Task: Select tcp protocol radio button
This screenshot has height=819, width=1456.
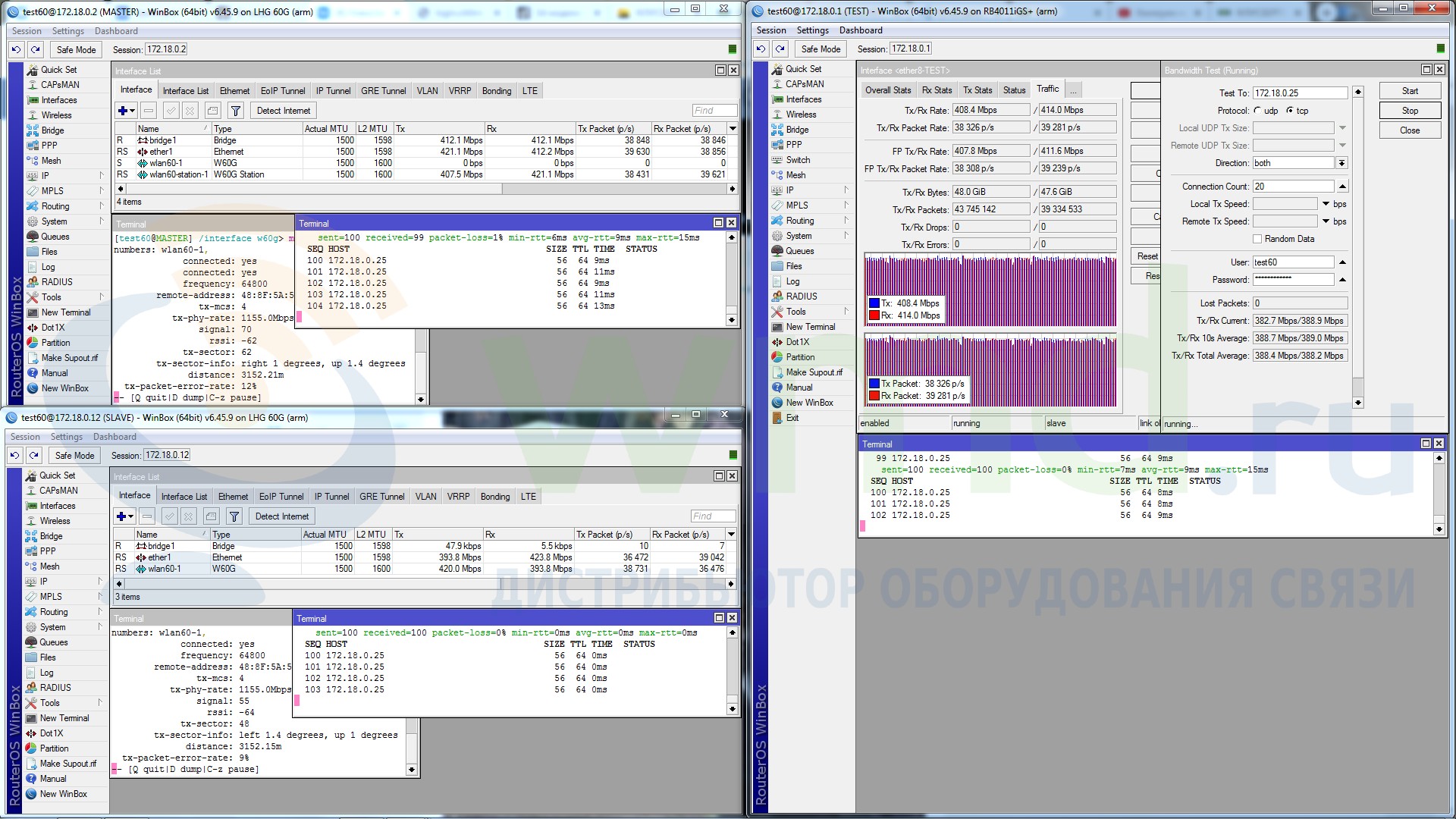Action: (1289, 111)
